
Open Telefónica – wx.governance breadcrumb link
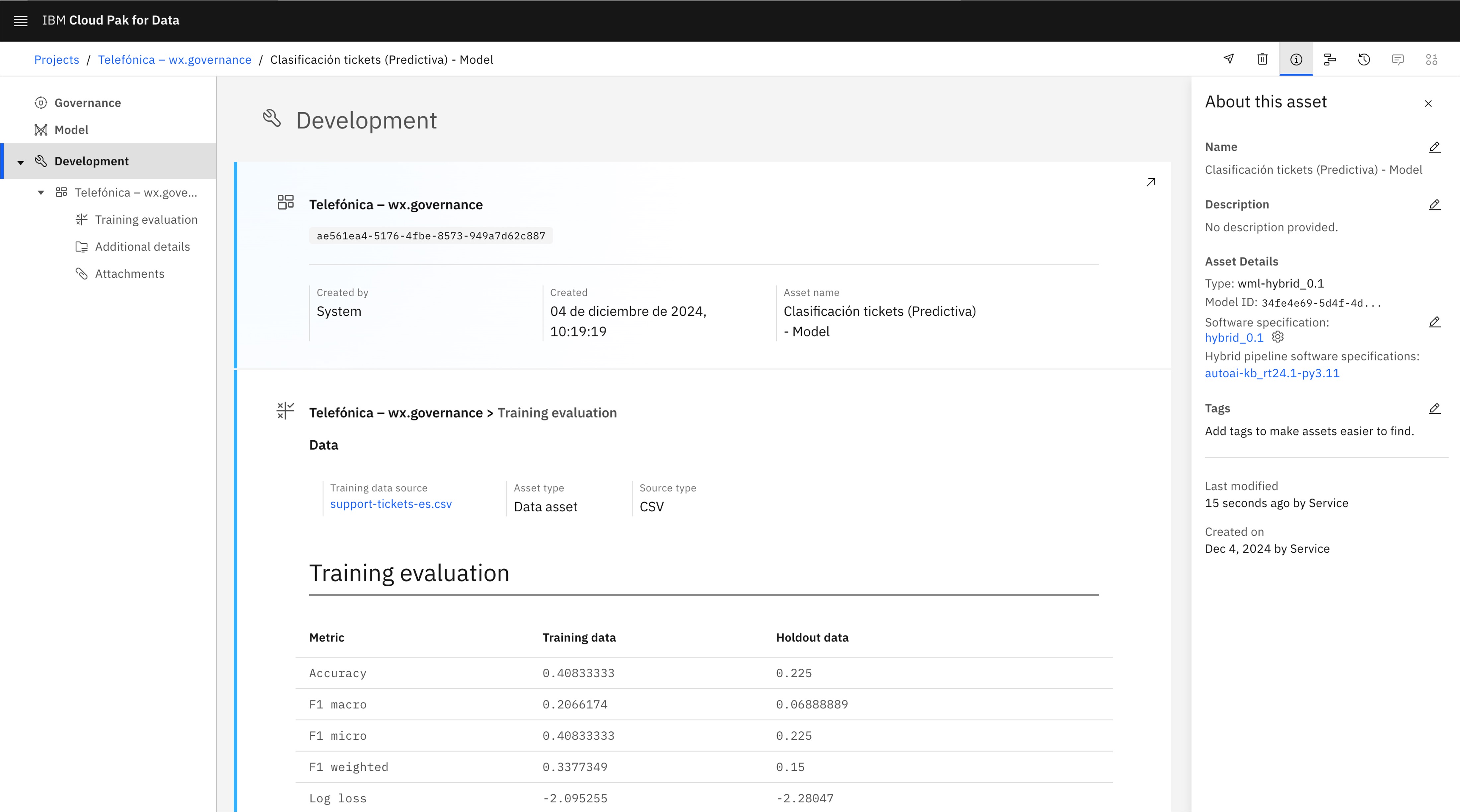175,59
